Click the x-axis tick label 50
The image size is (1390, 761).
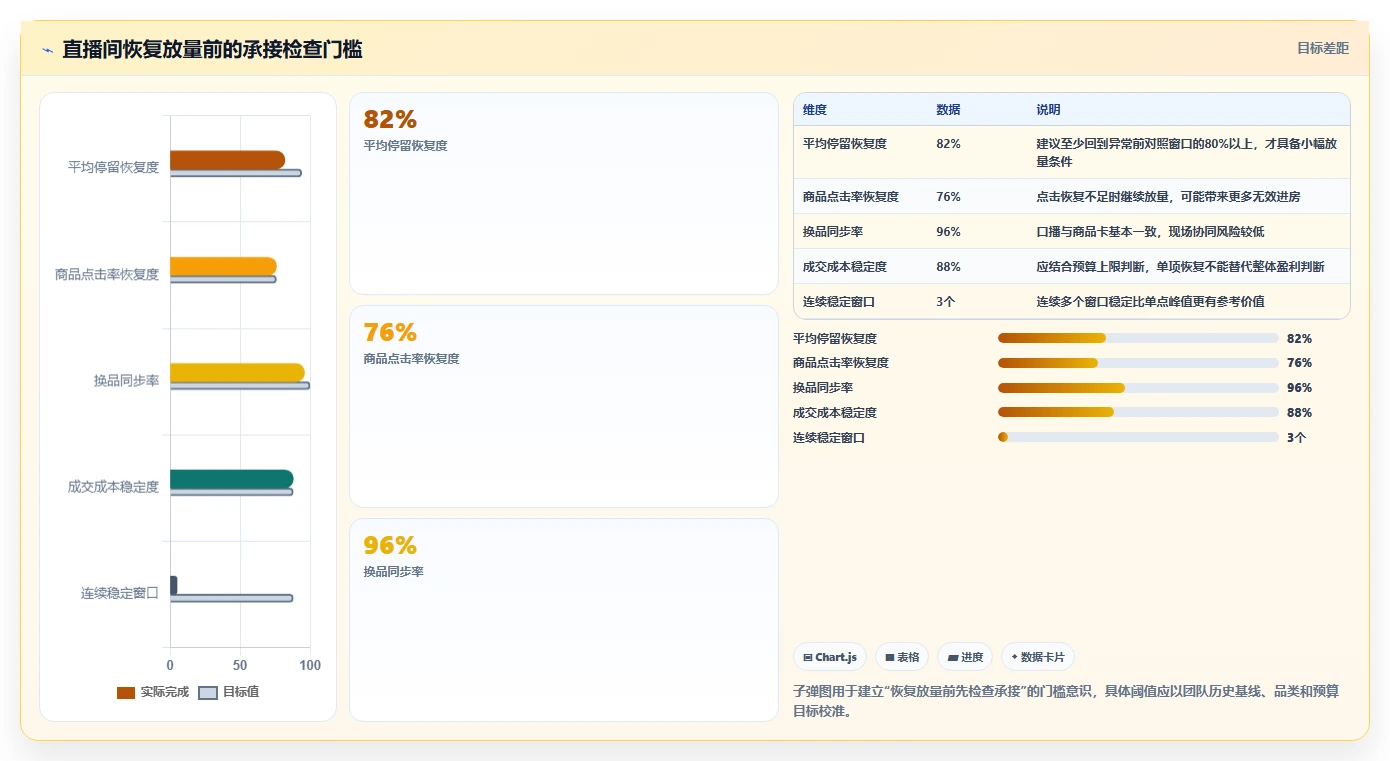tap(240, 665)
